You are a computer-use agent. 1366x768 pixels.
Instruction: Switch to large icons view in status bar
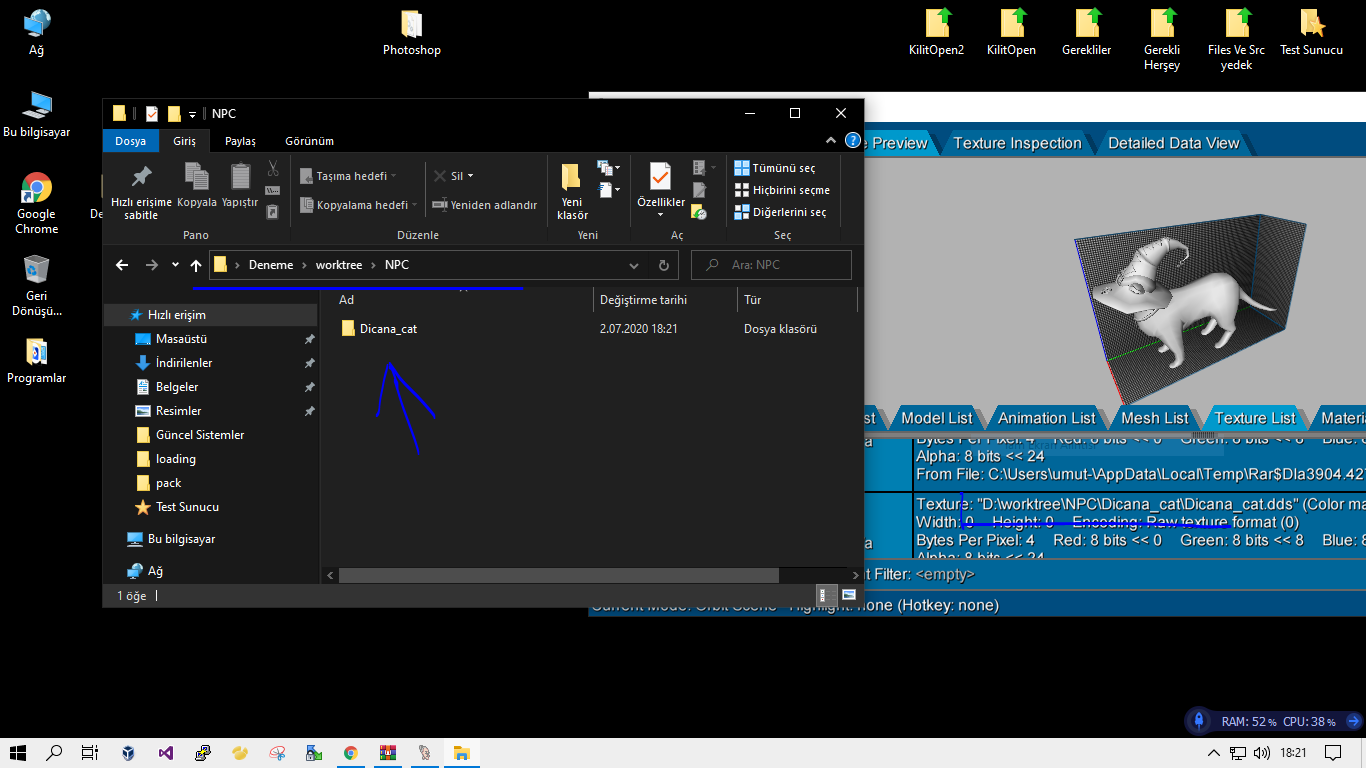(849, 594)
